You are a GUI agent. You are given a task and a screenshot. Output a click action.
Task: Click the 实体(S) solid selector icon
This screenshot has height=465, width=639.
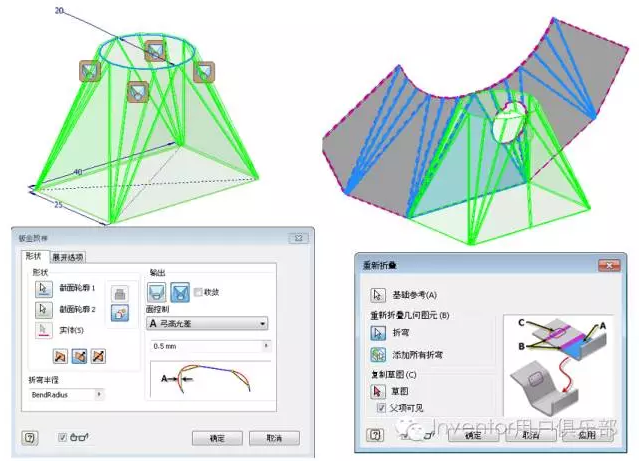pos(42,329)
